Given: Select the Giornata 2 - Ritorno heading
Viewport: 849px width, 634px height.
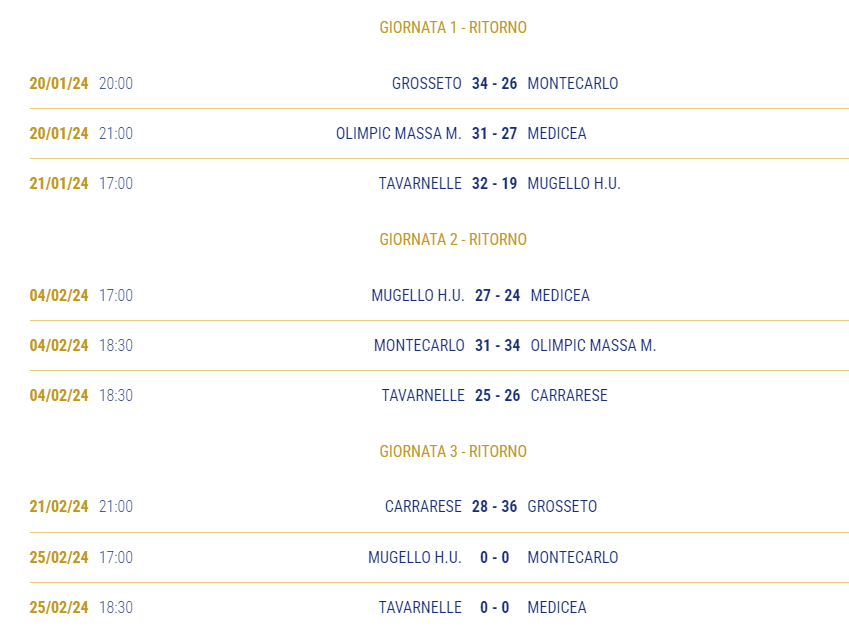Looking at the screenshot, I should (453, 239).
